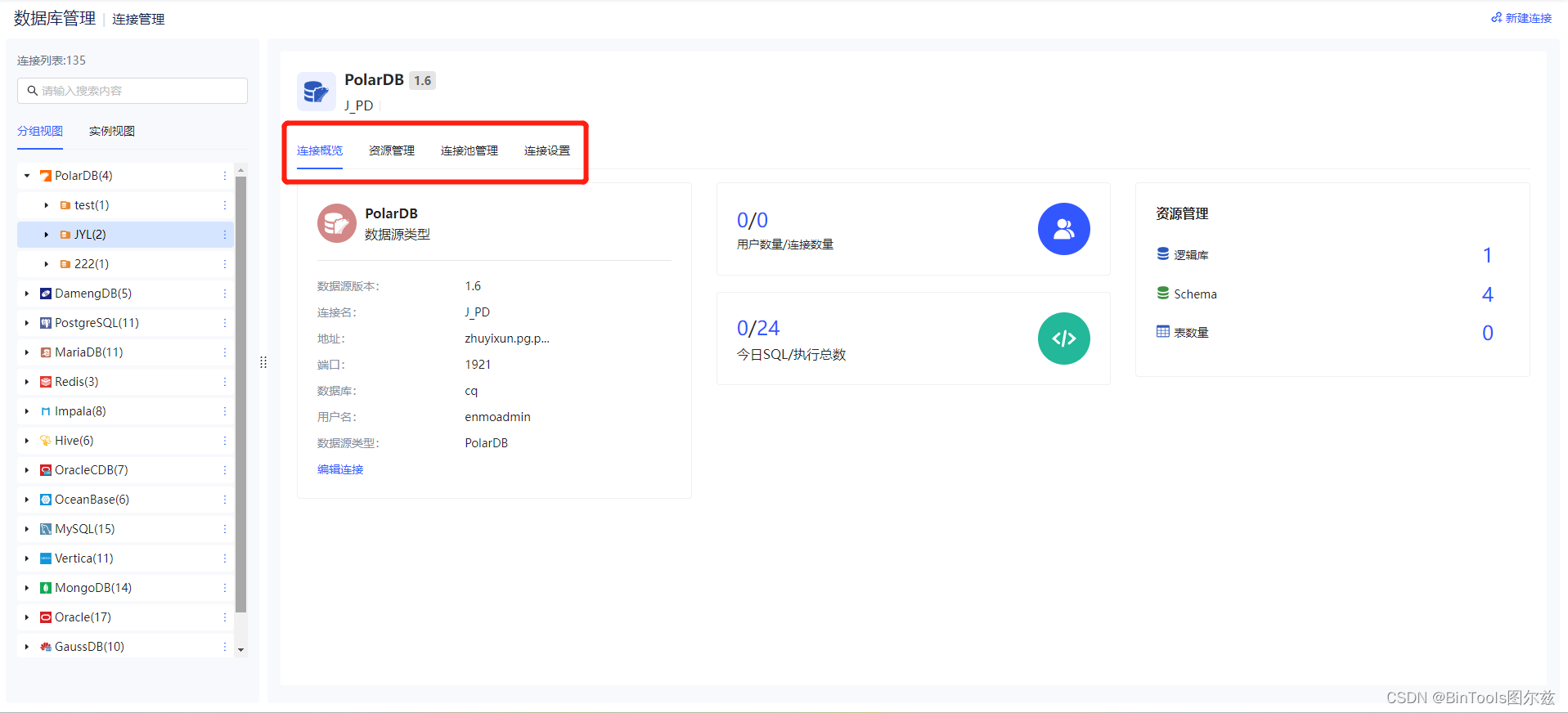The width and height of the screenshot is (1568, 713).
Task: Click the pink PolarDB datasource type icon
Action: [x=336, y=223]
